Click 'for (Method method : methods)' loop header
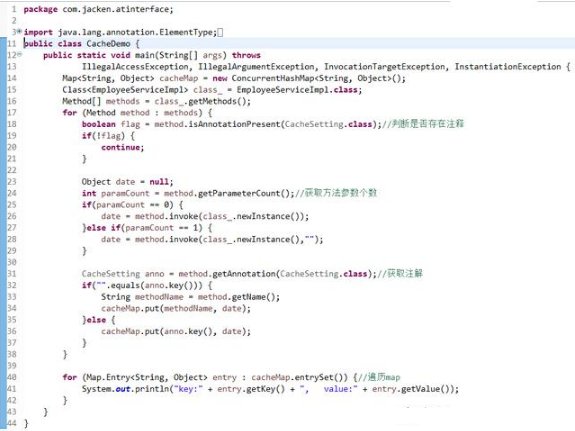This screenshot has width=575, height=431. pyautogui.click(x=132, y=113)
